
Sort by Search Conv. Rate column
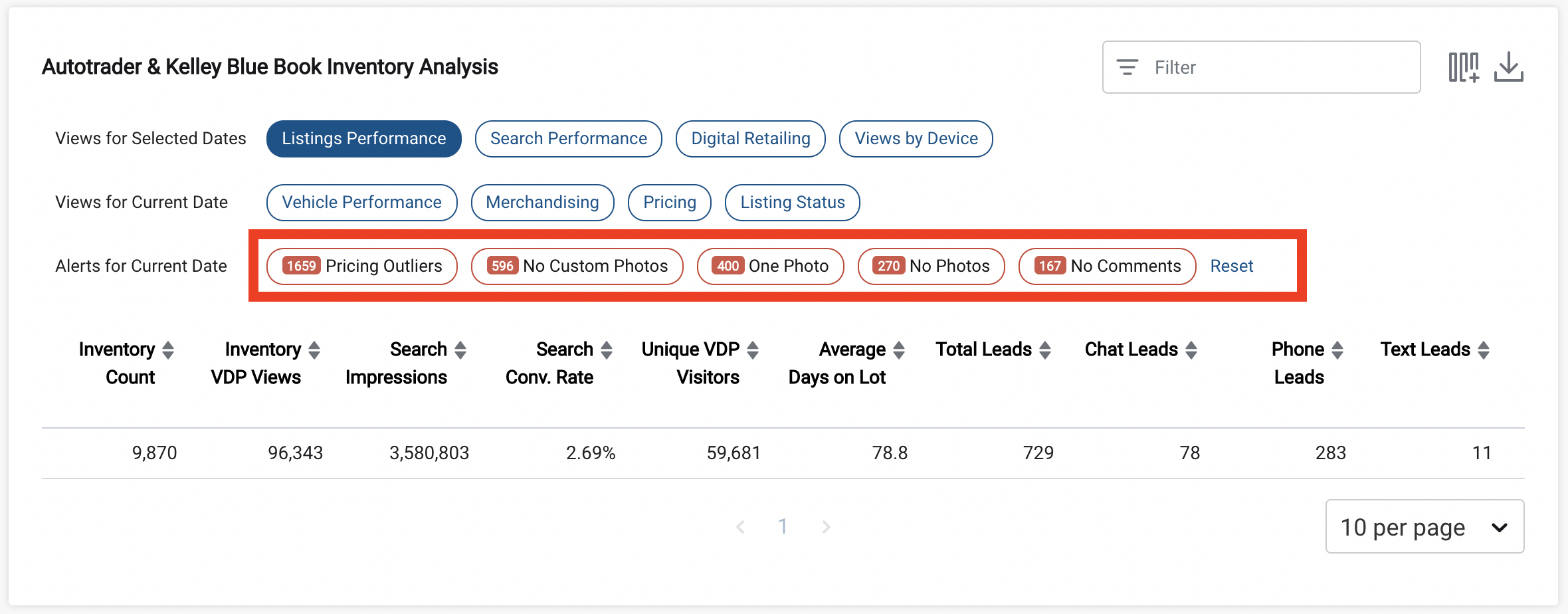point(607,350)
